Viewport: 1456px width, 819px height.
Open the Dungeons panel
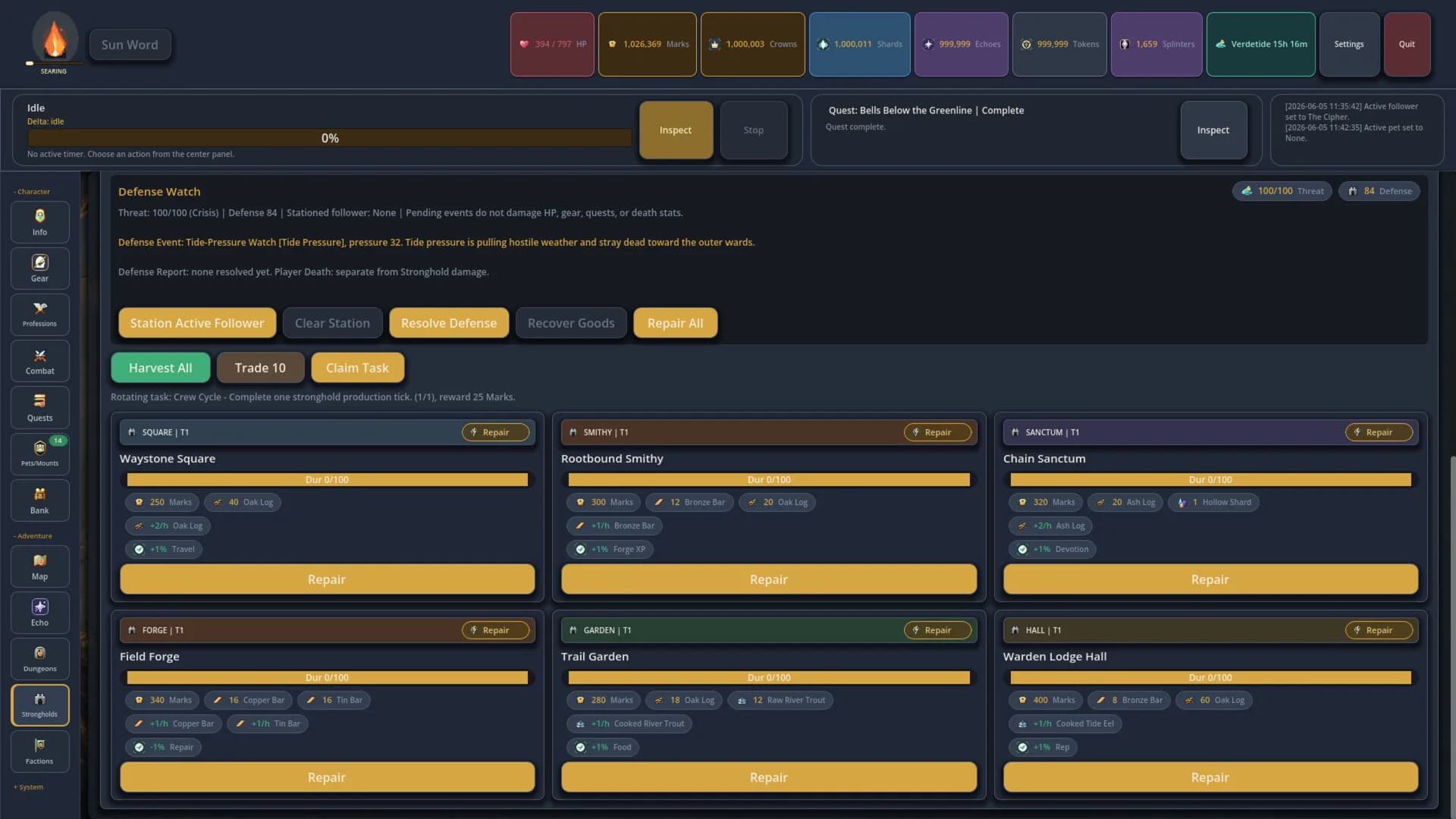click(39, 659)
